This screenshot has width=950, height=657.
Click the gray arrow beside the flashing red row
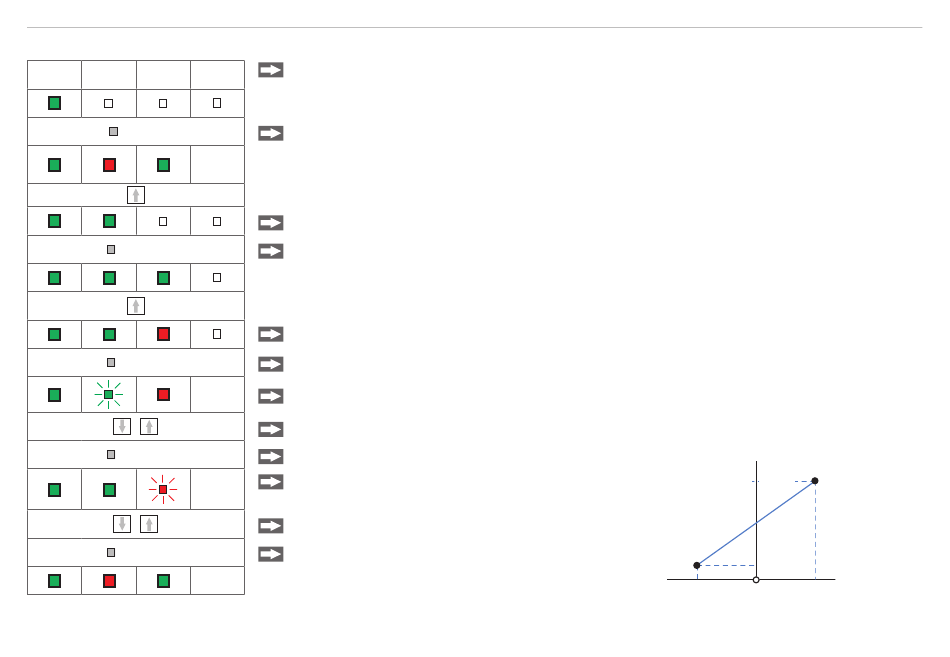[271, 482]
